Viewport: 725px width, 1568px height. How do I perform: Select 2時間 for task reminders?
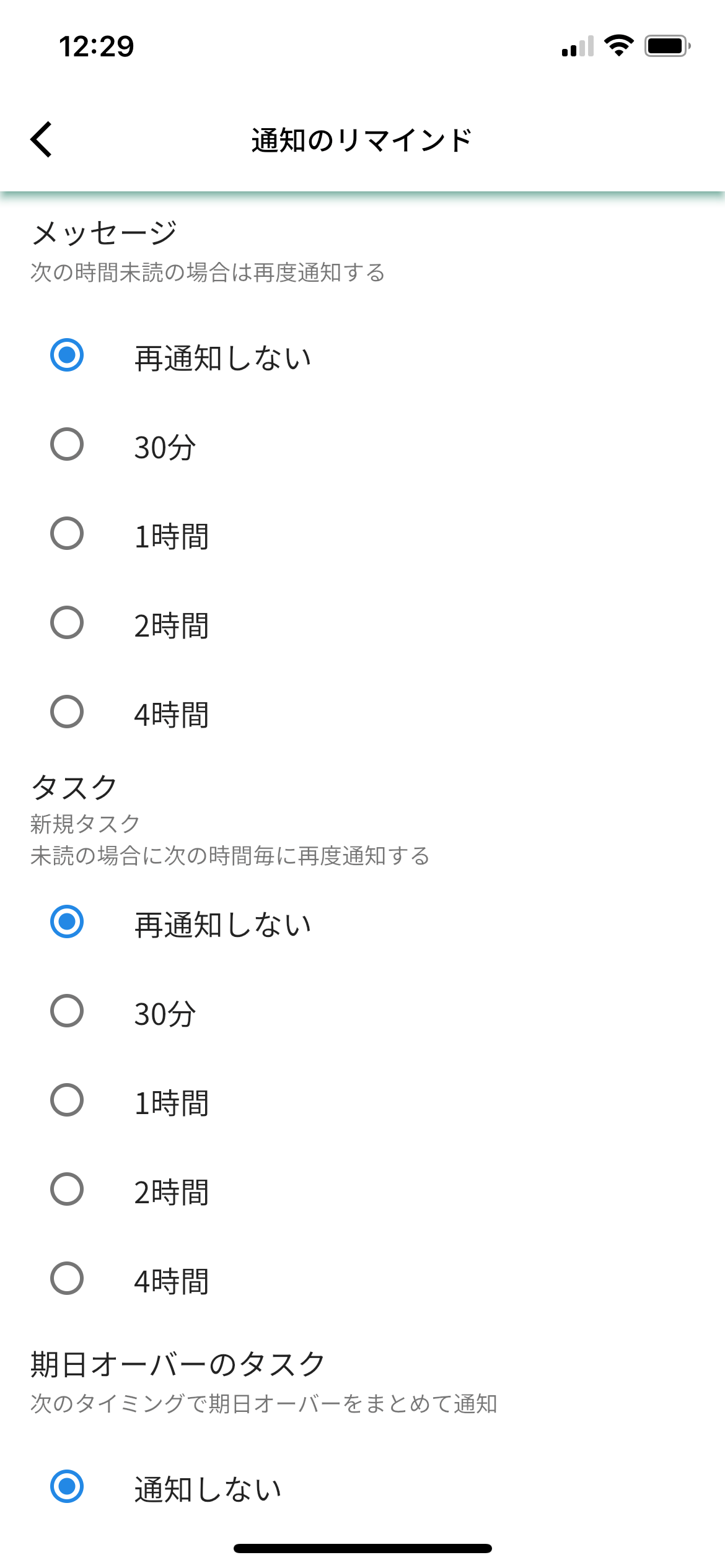pos(67,1189)
